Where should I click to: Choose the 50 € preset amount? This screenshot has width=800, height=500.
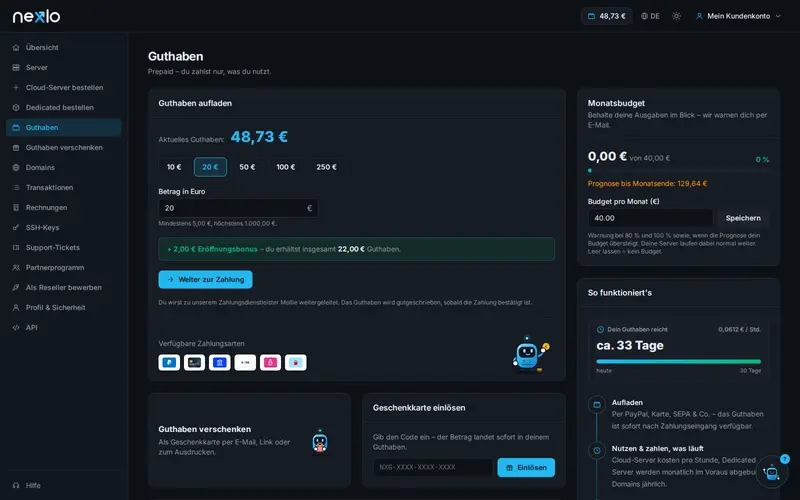[247, 167]
